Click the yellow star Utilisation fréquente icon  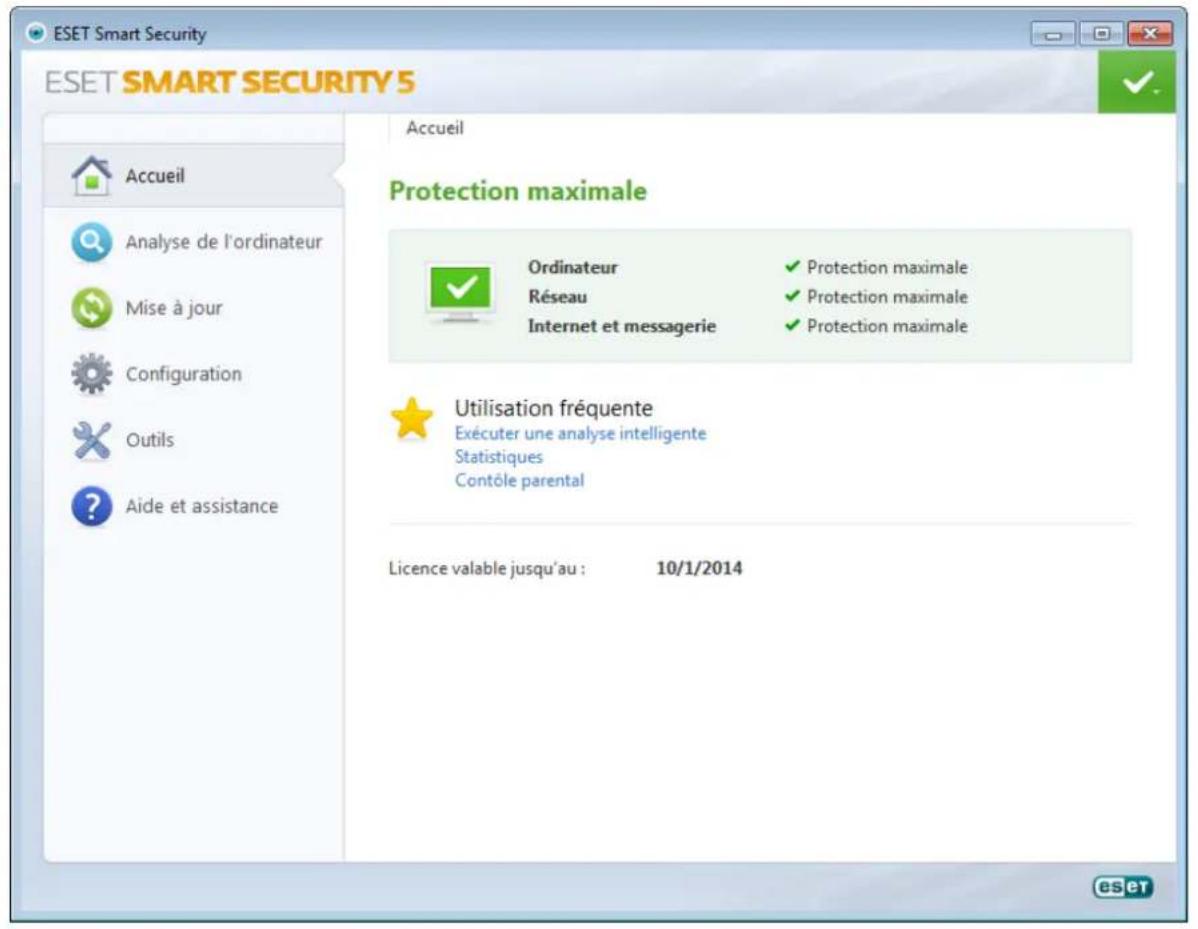pos(412,418)
